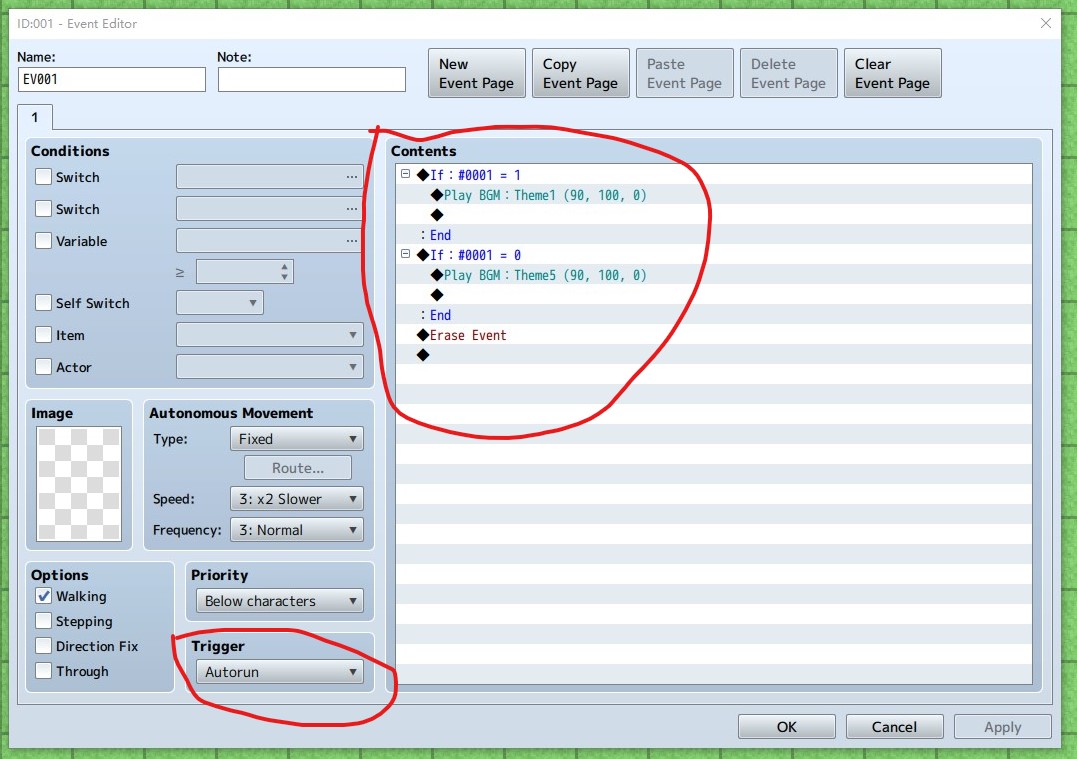Image resolution: width=1077 pixels, height=759 pixels.
Task: Select the 'If : #0001 = 1' line
Action: (x=714, y=175)
